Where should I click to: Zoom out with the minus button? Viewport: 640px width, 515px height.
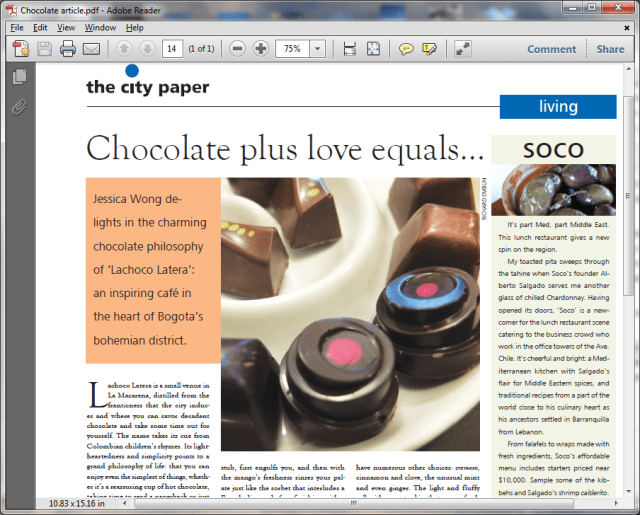click(x=238, y=49)
